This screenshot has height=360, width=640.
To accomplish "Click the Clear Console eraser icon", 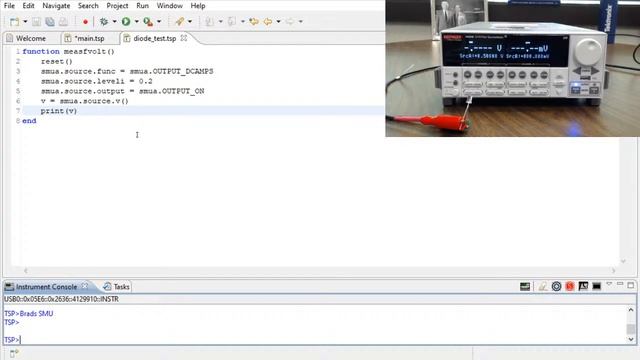I will click(542, 287).
